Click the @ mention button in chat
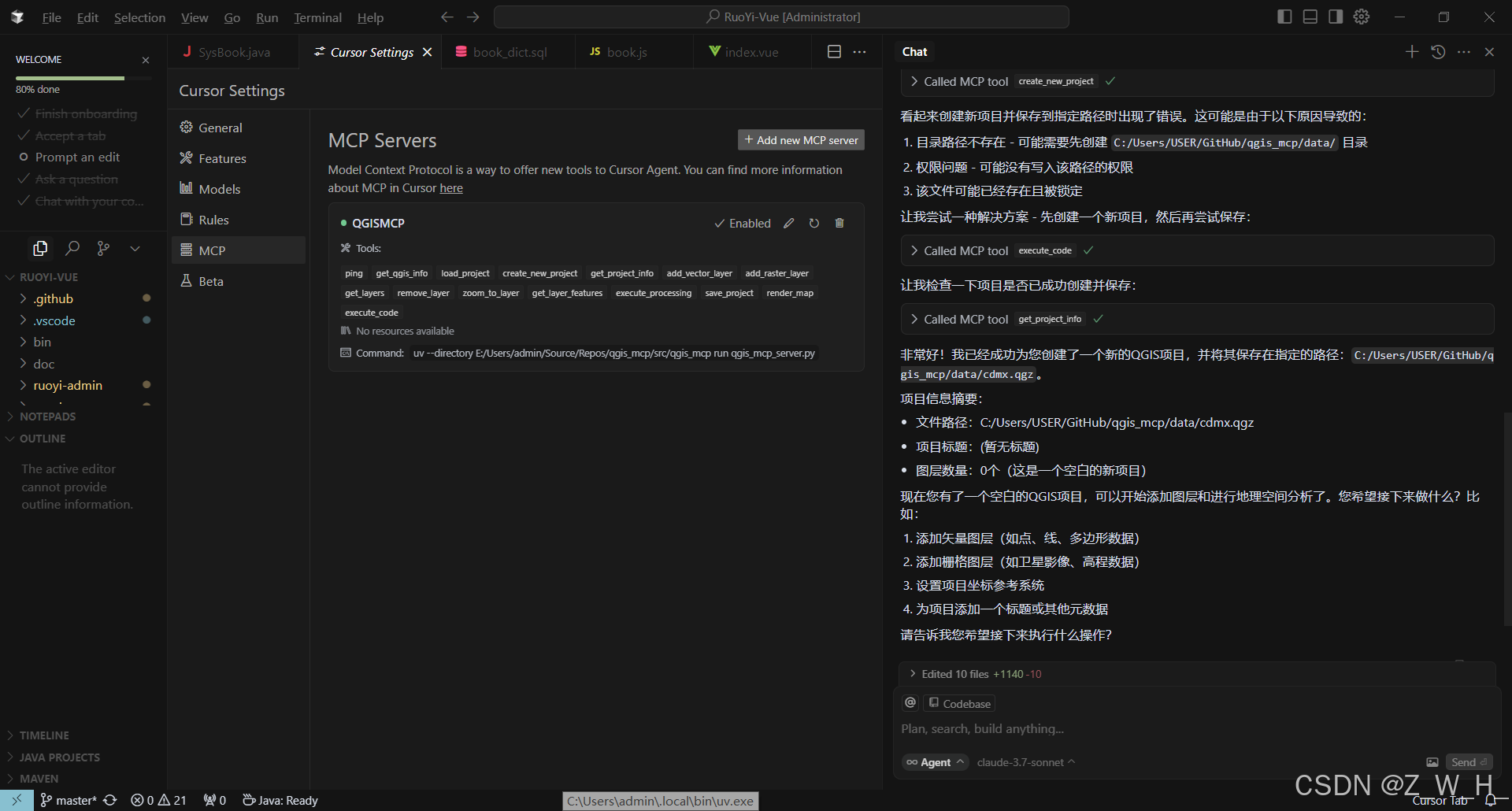 911,703
